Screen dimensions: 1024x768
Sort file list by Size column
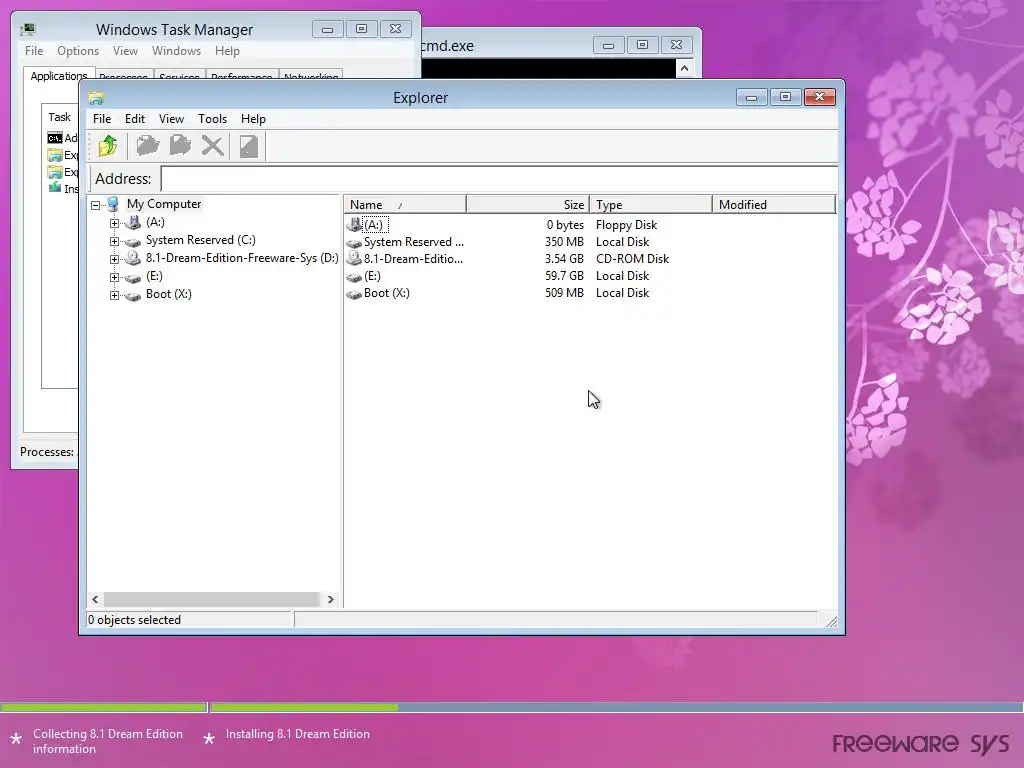click(x=528, y=204)
